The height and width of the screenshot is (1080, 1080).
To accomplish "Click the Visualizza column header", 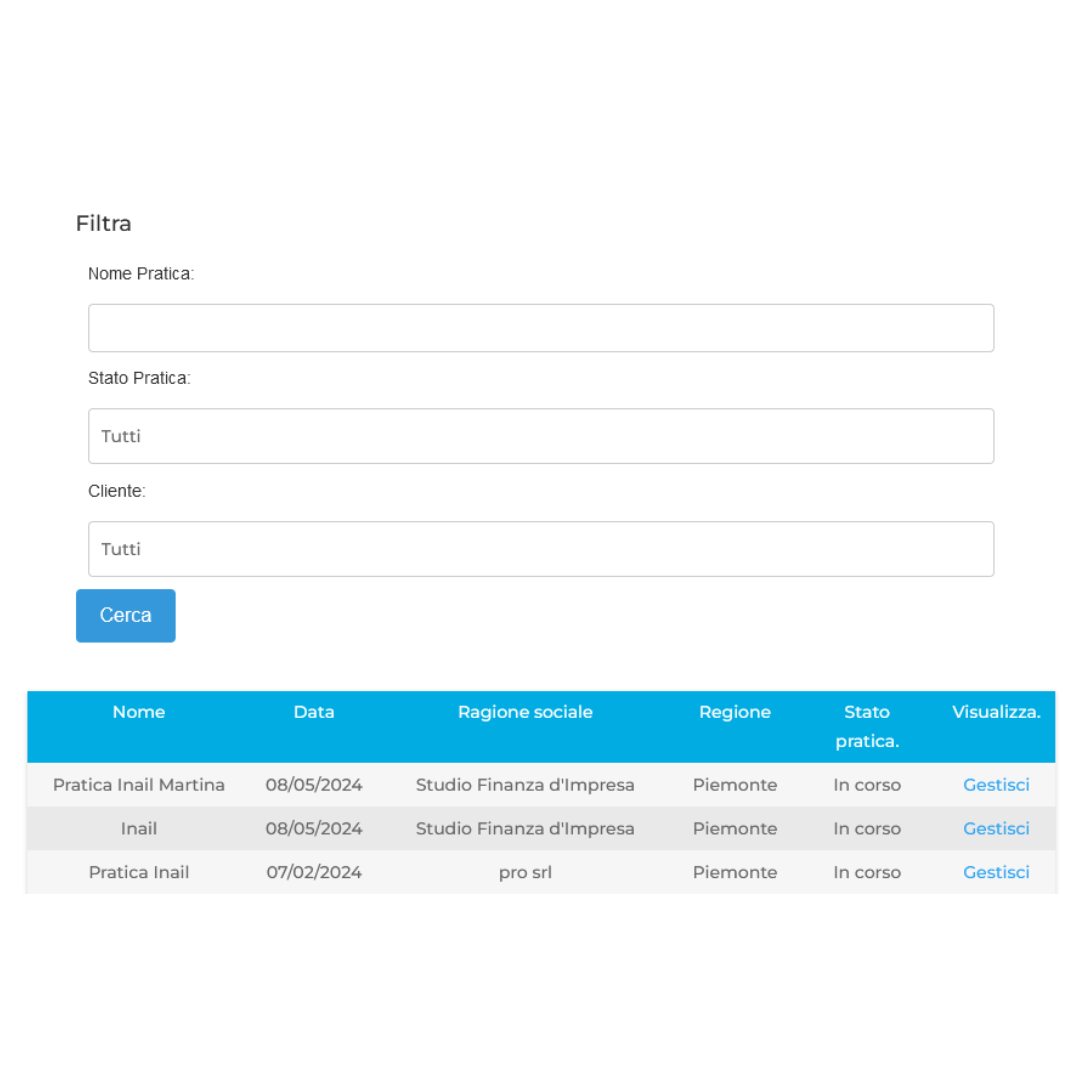I will tap(996, 712).
